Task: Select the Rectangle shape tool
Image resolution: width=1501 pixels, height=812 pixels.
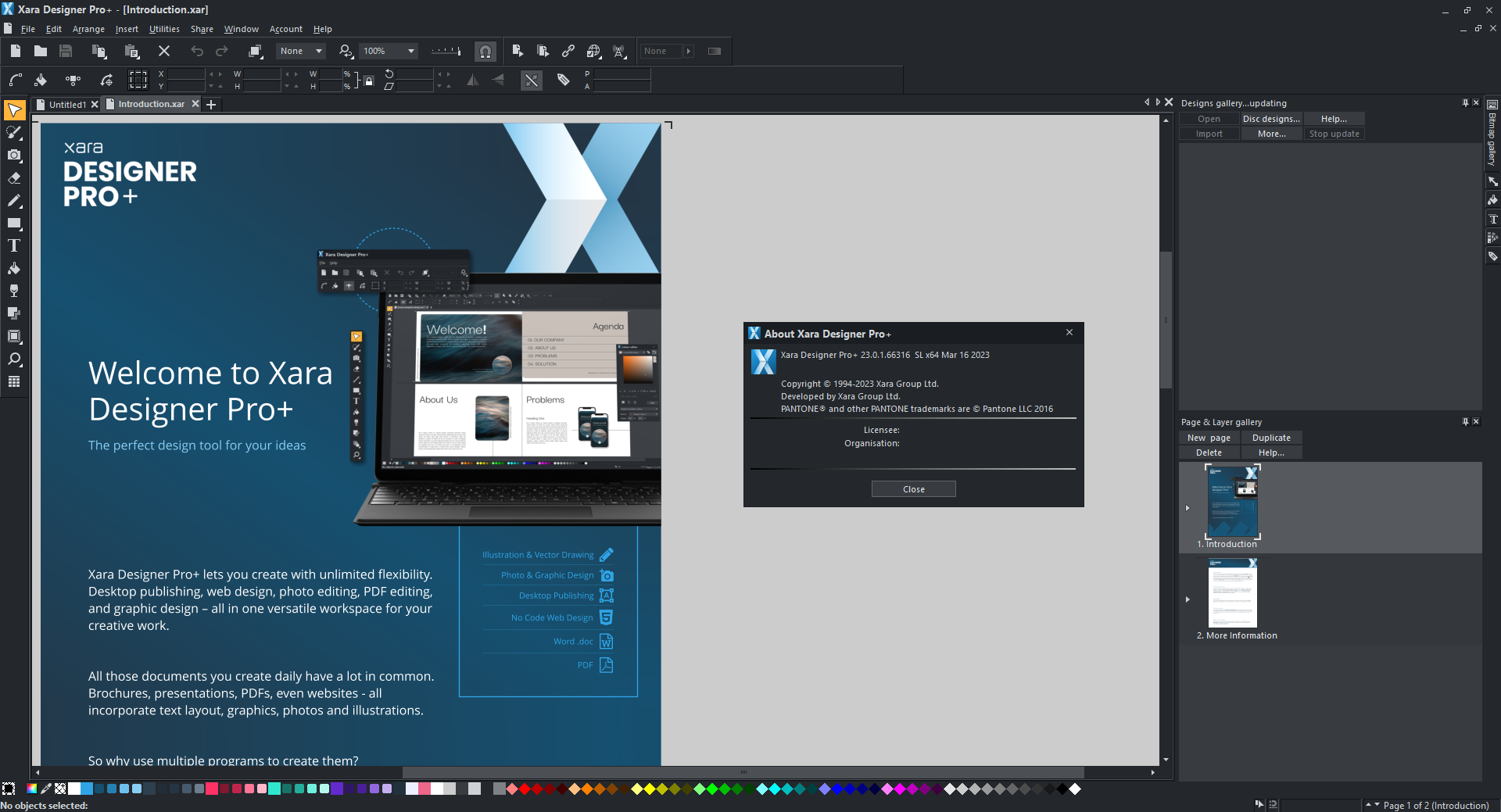Action: coord(14,224)
